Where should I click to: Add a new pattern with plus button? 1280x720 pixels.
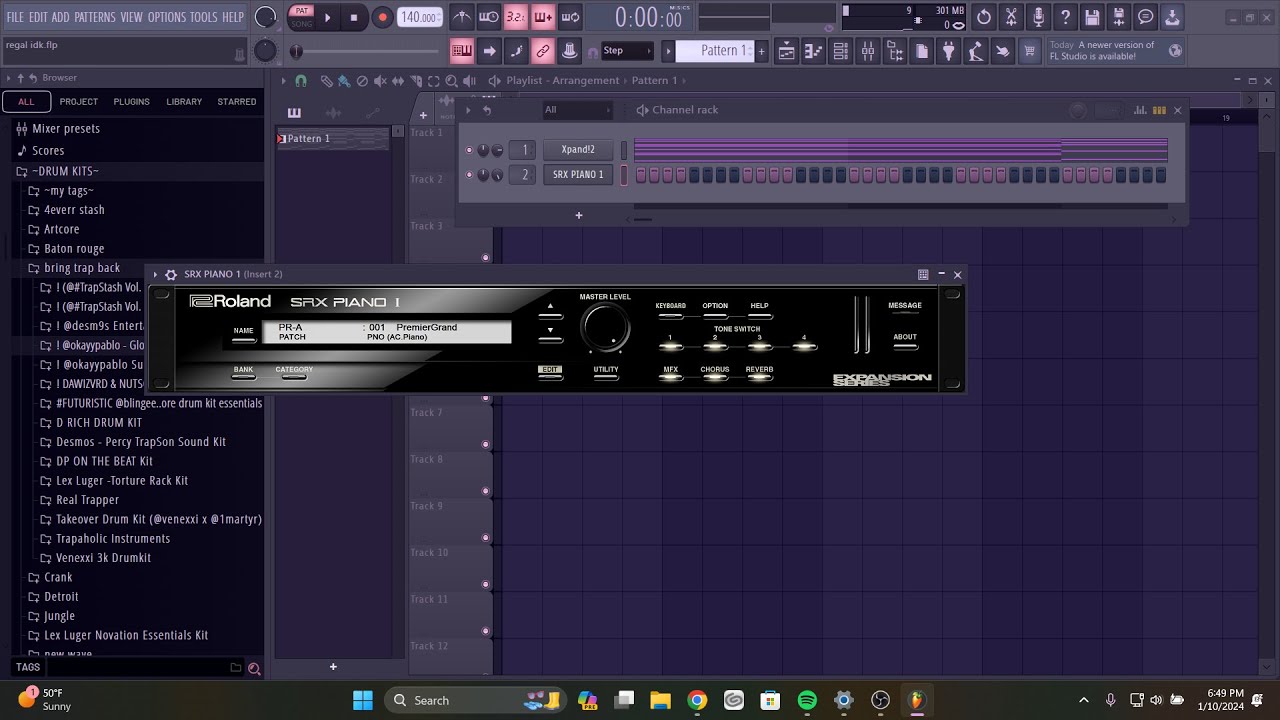[761, 51]
